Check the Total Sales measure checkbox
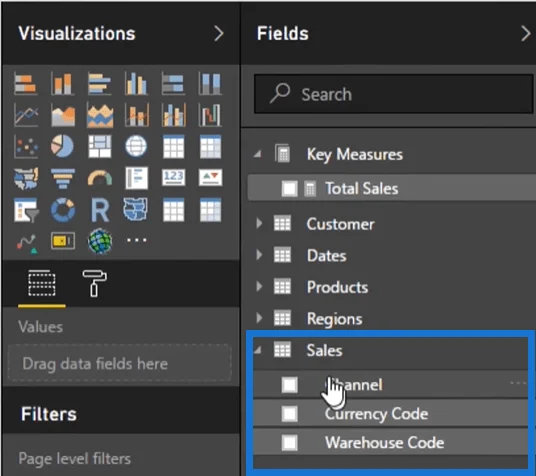Image resolution: width=536 pixels, height=476 pixels. pyautogui.click(x=289, y=189)
